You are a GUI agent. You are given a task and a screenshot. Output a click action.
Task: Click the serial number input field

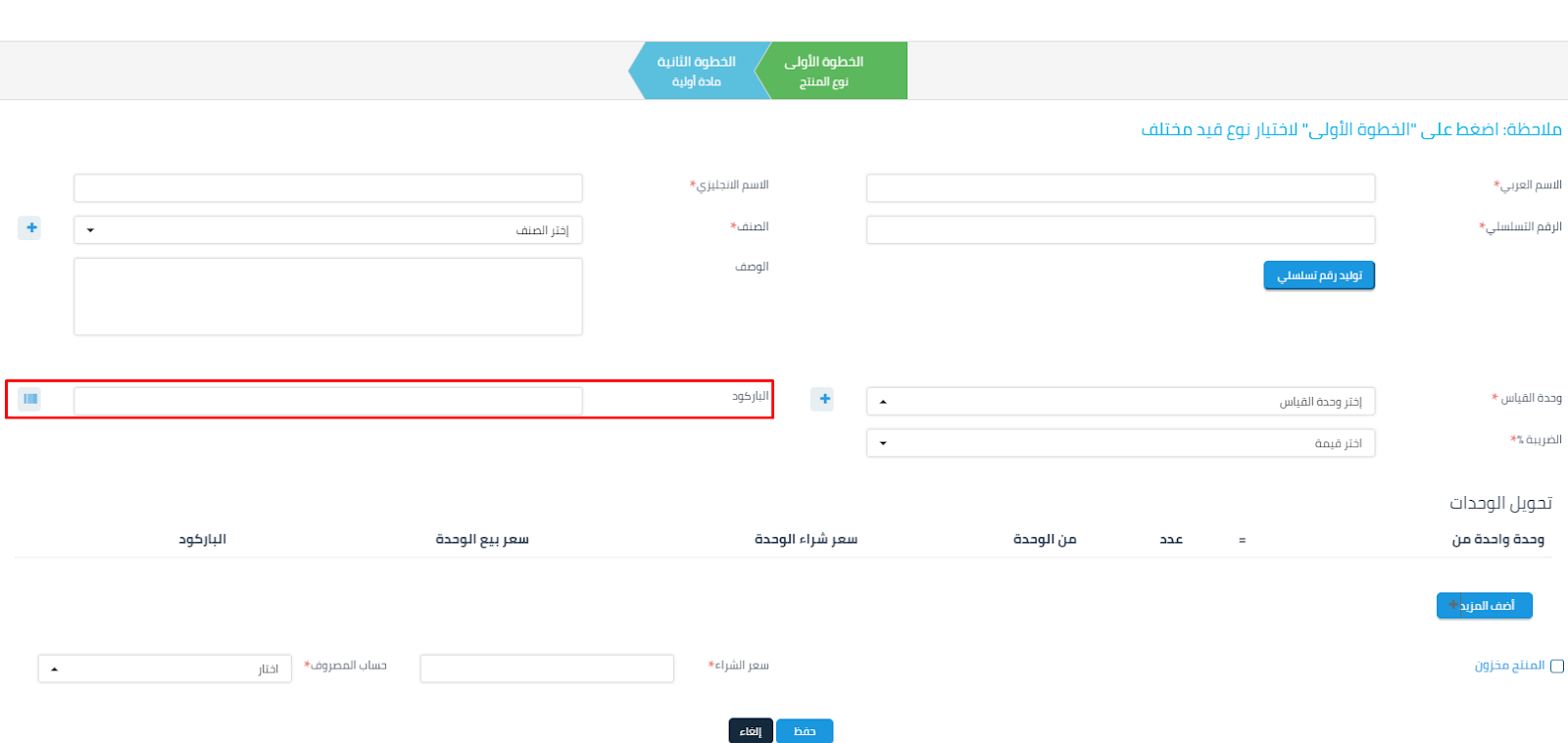click(x=1120, y=230)
